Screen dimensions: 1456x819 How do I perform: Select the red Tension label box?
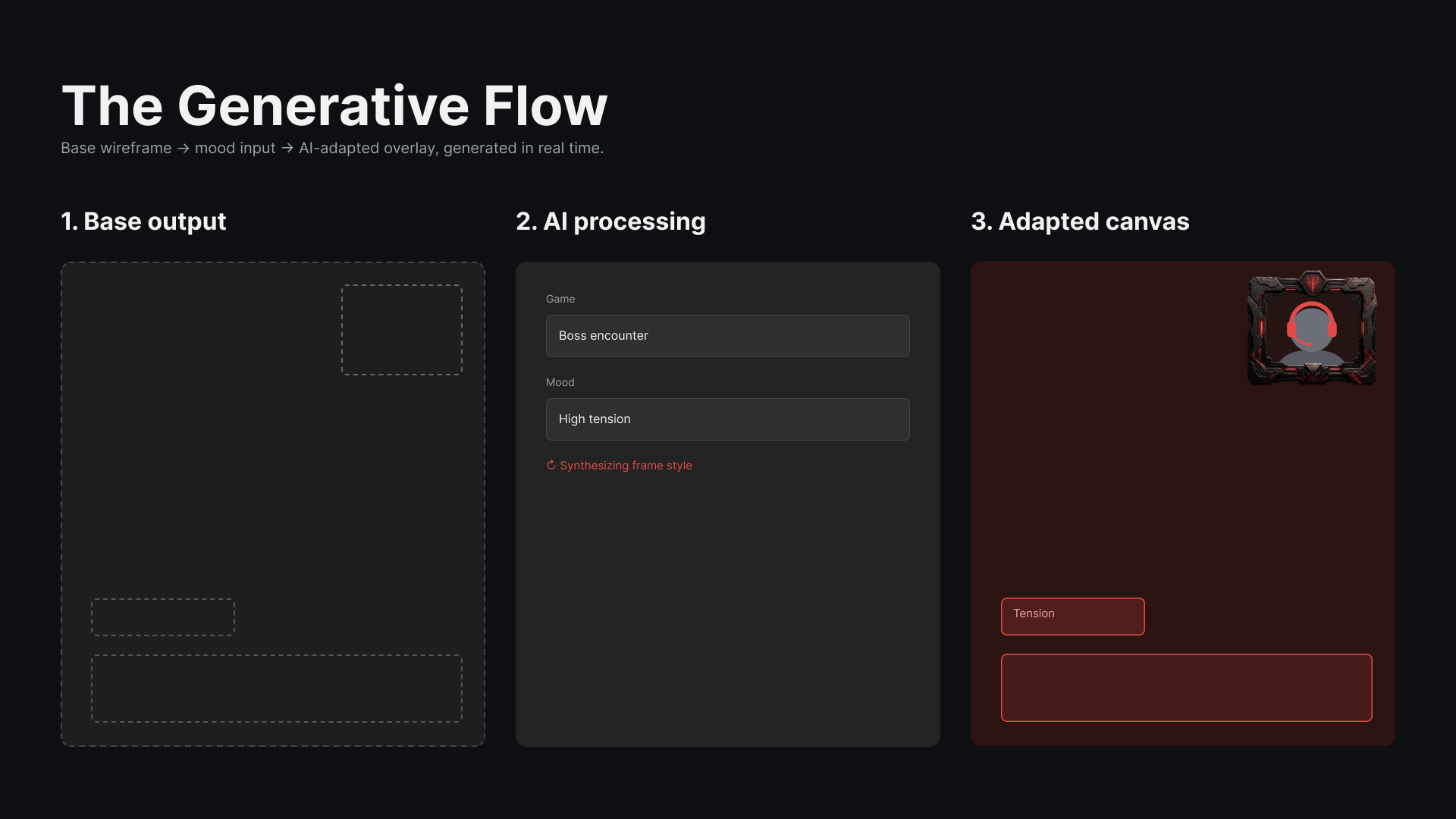coord(1072,617)
